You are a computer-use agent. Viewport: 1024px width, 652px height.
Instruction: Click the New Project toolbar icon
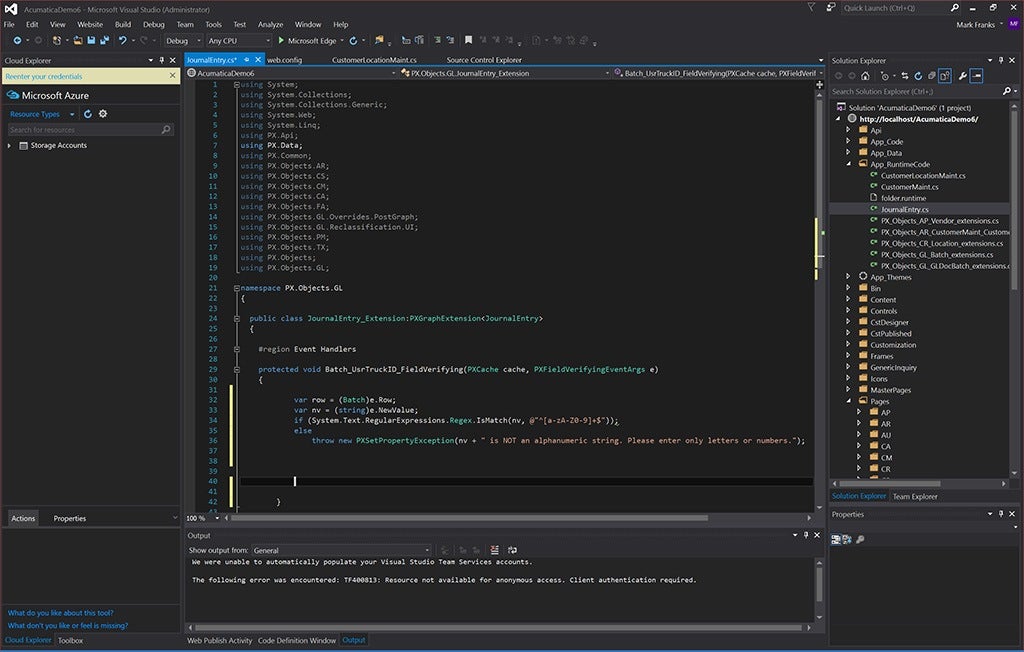(x=57, y=41)
